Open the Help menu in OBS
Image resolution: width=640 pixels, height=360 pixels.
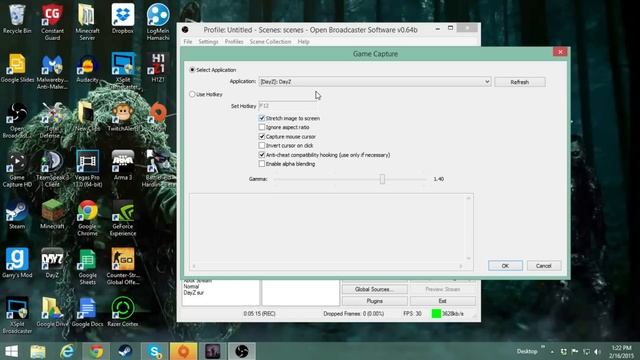(x=303, y=42)
